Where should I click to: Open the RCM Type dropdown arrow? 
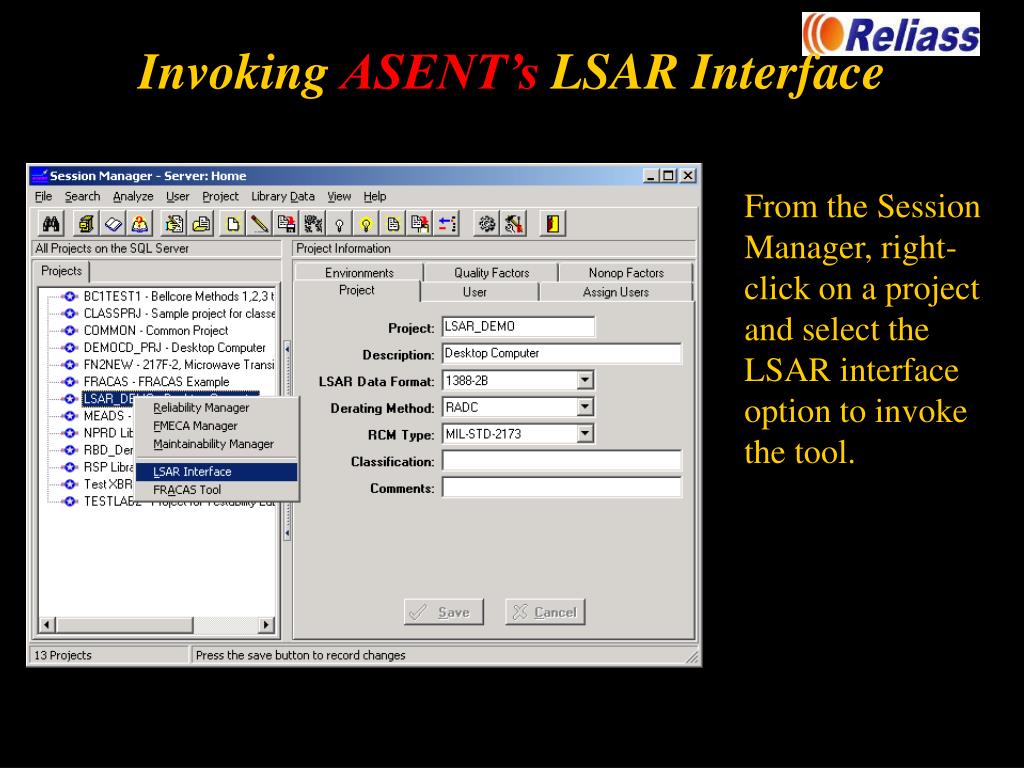pos(585,434)
